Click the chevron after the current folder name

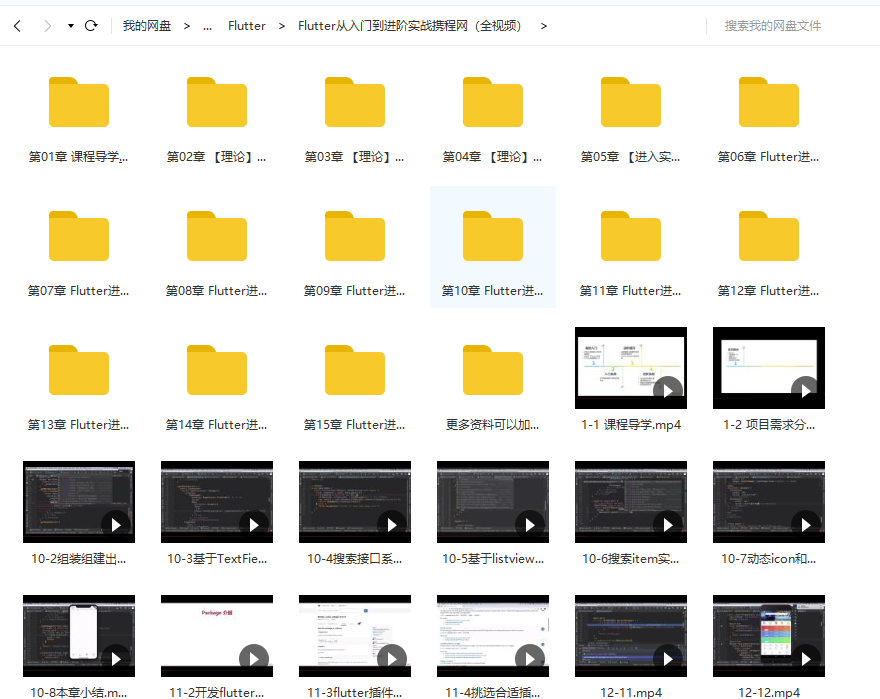(x=544, y=25)
